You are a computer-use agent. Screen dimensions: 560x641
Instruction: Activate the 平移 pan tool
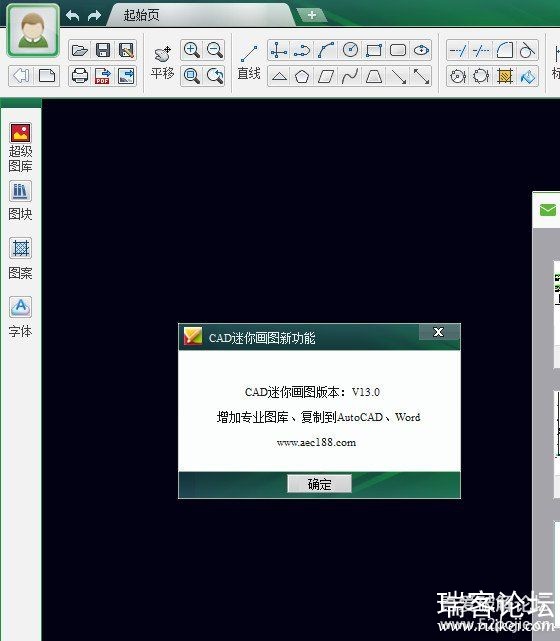(x=162, y=63)
